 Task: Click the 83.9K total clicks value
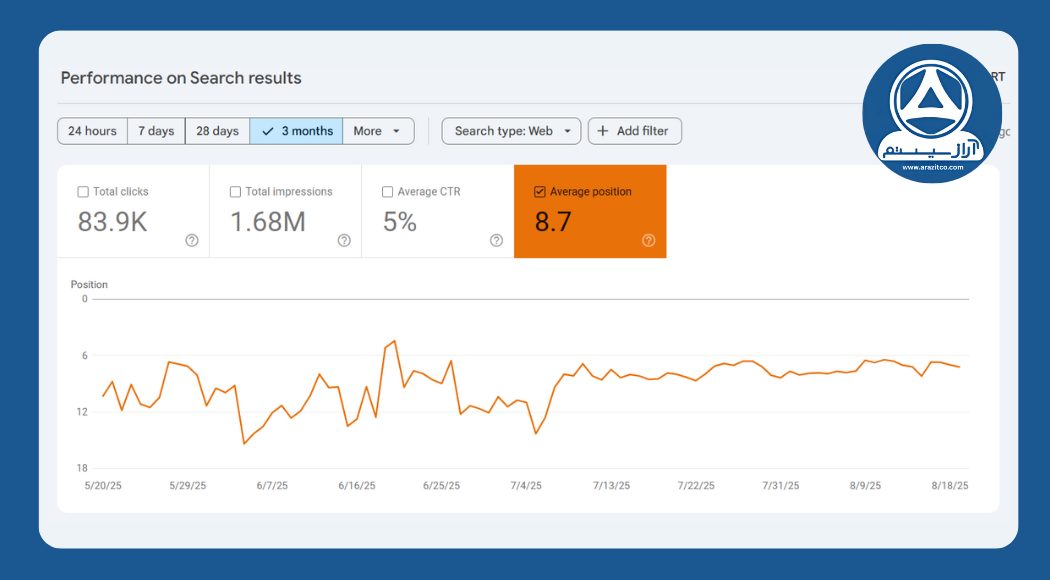coord(112,222)
